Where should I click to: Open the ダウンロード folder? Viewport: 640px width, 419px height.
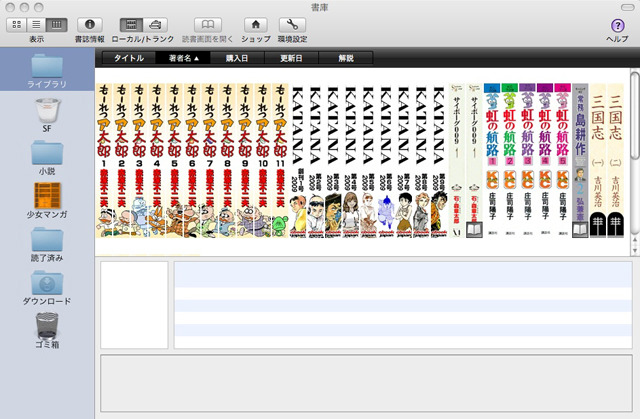(x=47, y=288)
